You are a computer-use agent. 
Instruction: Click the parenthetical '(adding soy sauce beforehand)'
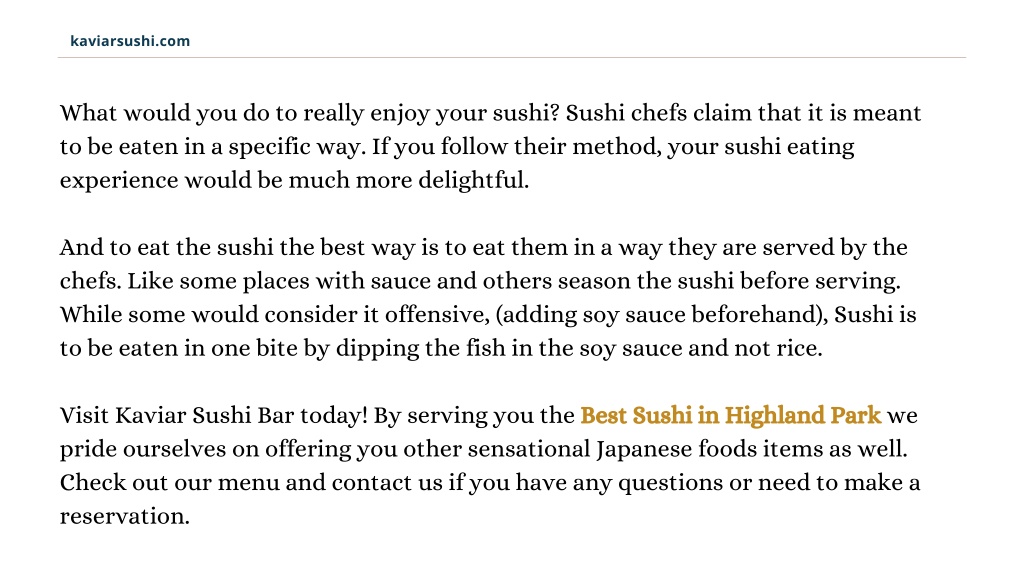[658, 315]
